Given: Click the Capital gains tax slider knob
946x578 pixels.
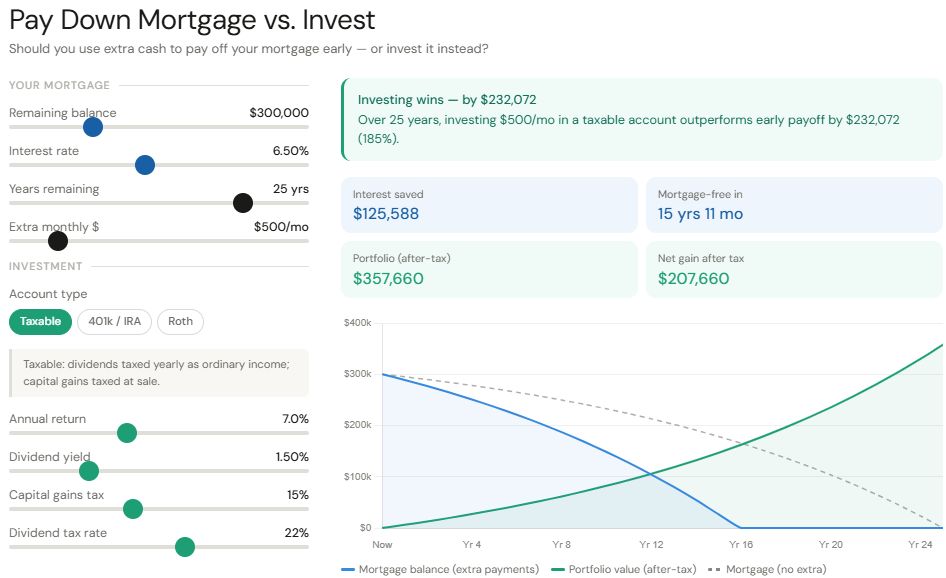Looking at the screenshot, I should [132, 509].
